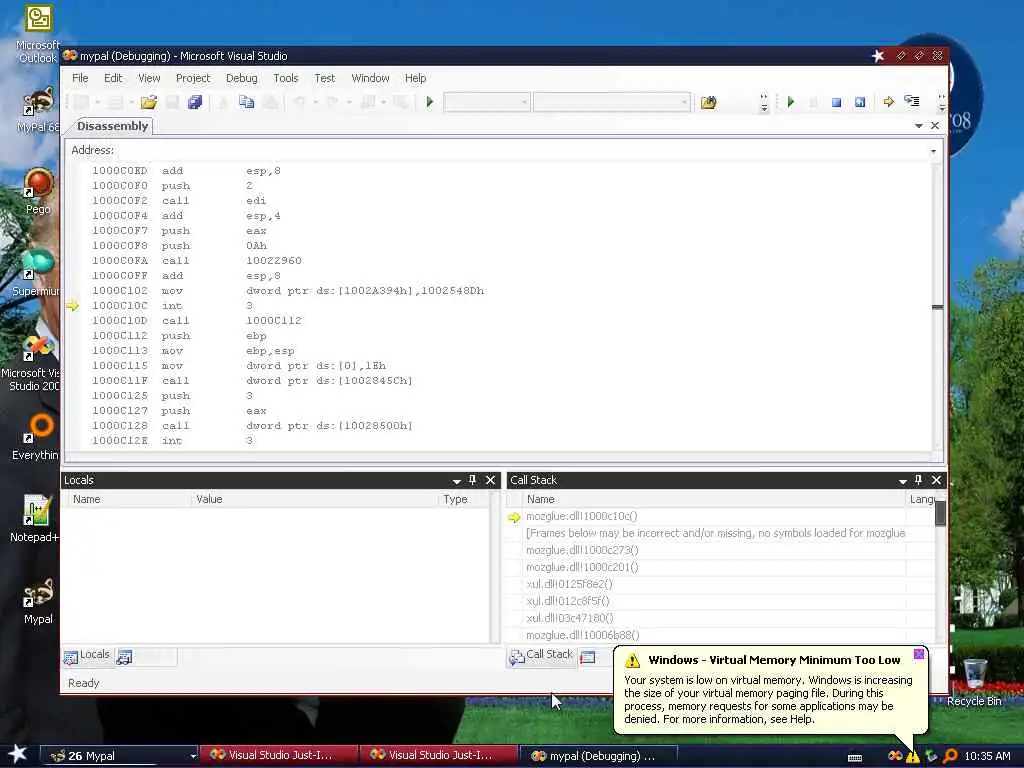Open the Supermium desktop shortcut

tap(38, 273)
